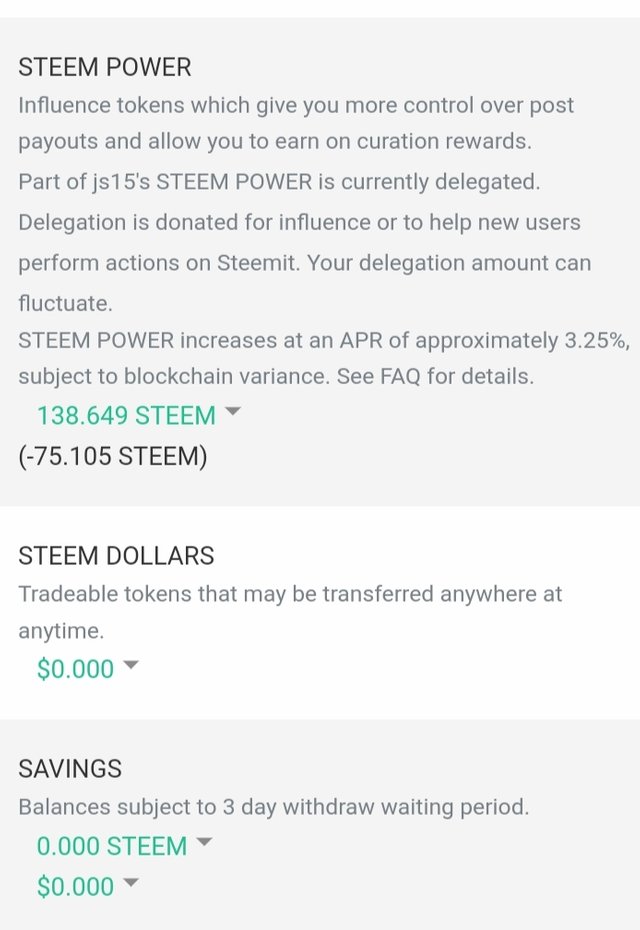The width and height of the screenshot is (640, 930).
Task: Click the "Tradeable tokens" description line
Action: [x=290, y=594]
